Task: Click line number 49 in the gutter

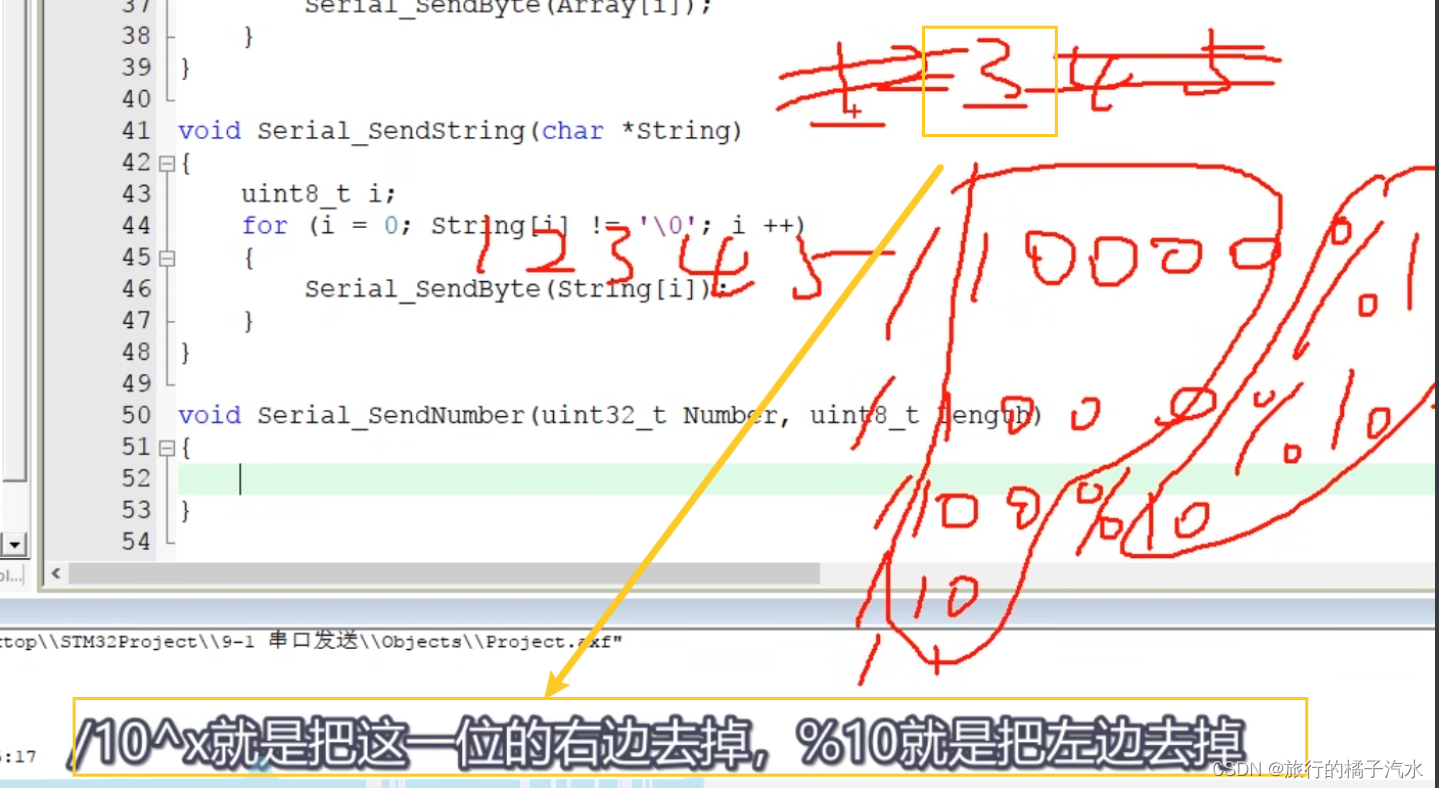Action: tap(136, 384)
